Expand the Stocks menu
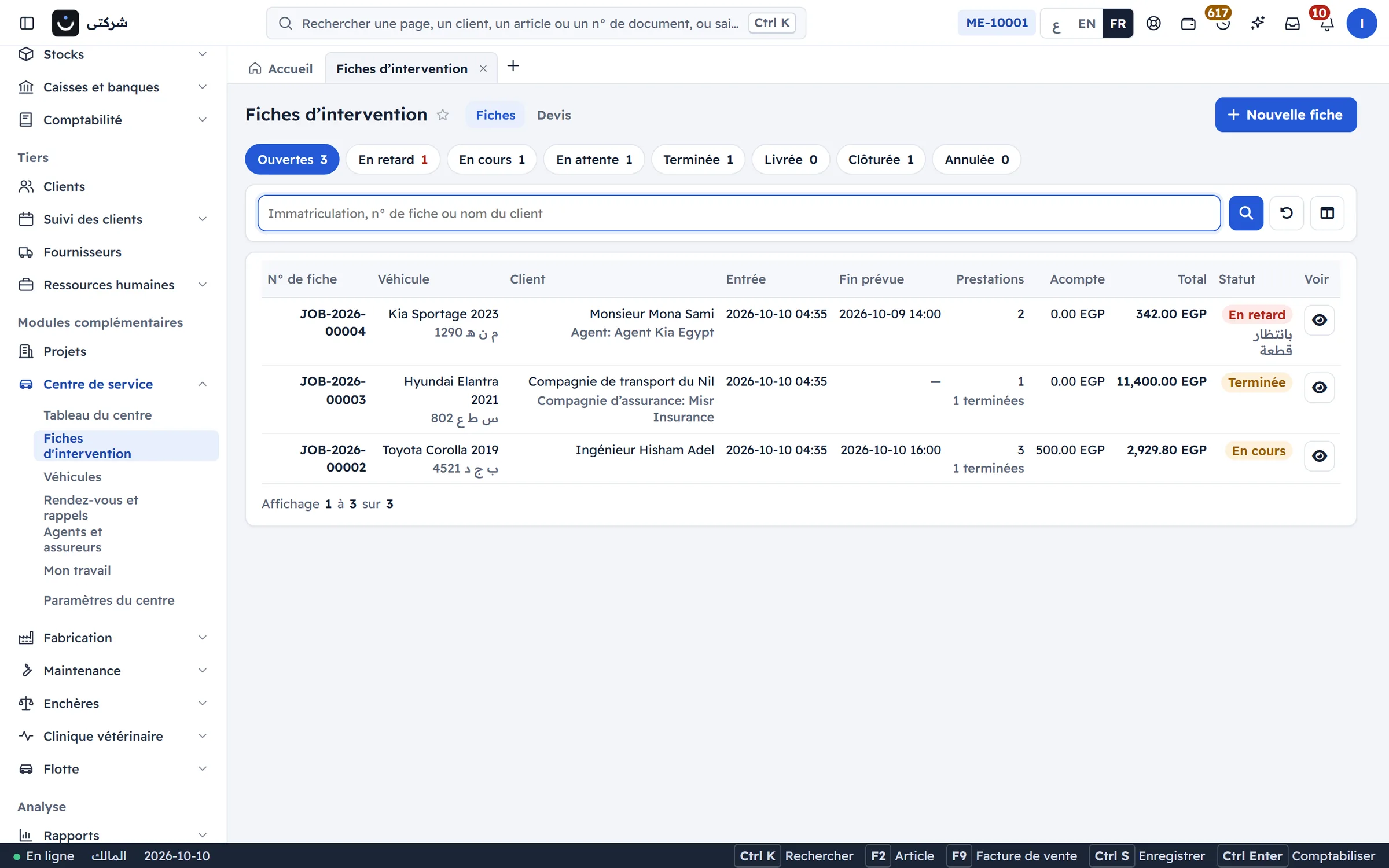The width and height of the screenshot is (1389, 868). (x=113, y=54)
